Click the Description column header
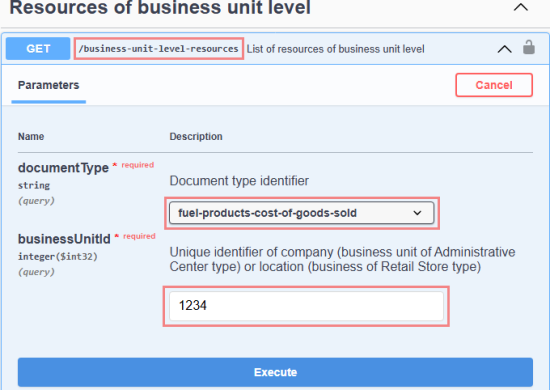This screenshot has width=550, height=390. point(196,136)
